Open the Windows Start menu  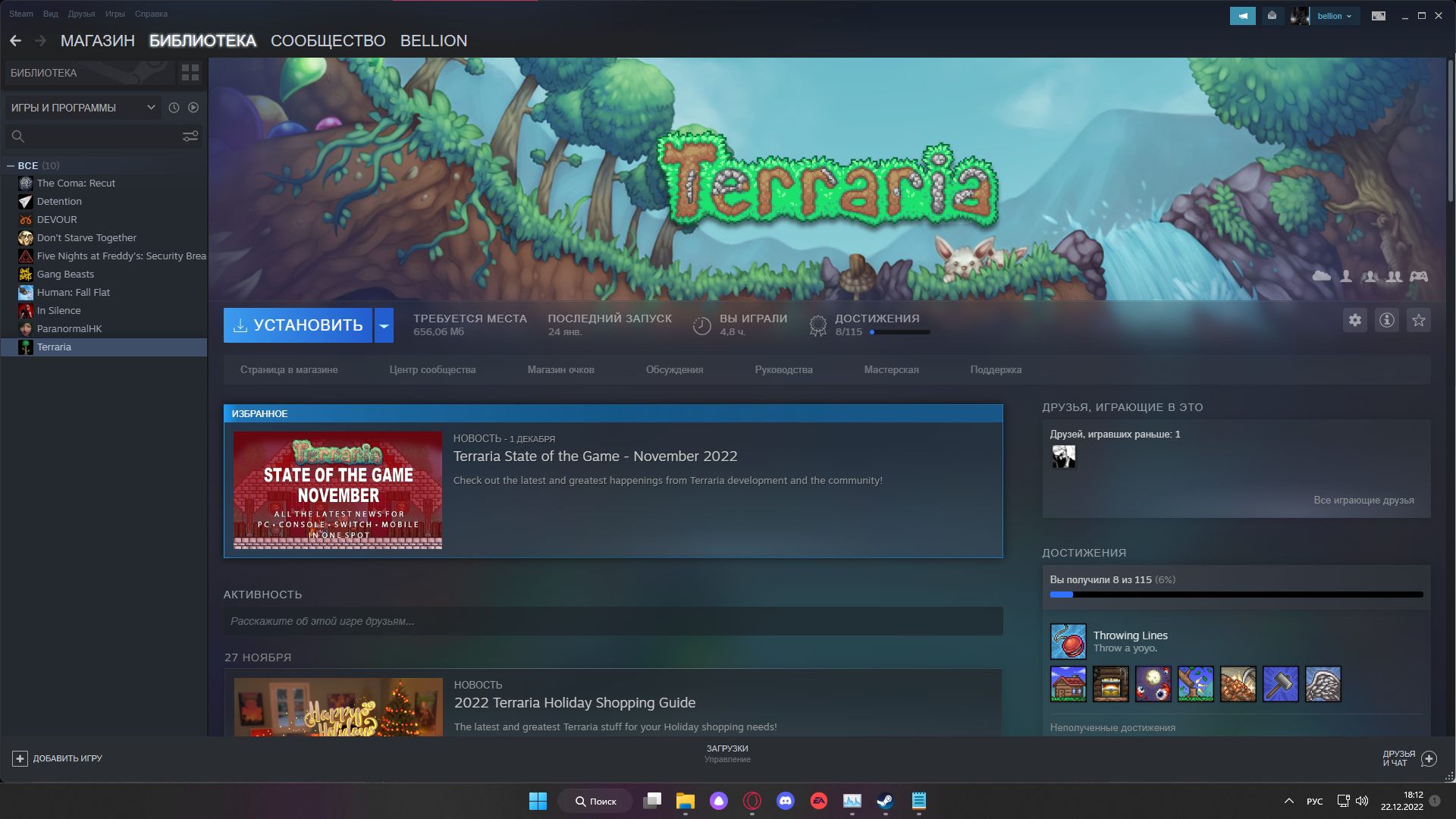(538, 801)
